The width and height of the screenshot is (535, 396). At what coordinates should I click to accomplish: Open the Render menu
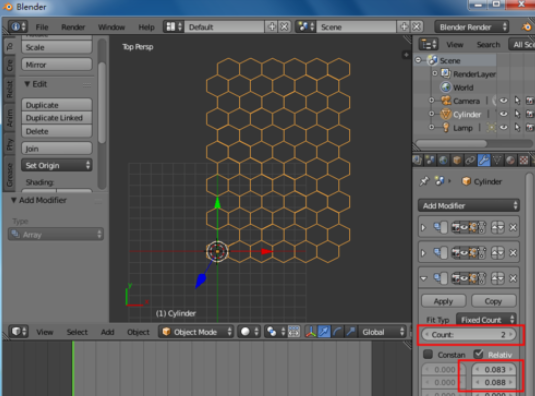tap(73, 27)
